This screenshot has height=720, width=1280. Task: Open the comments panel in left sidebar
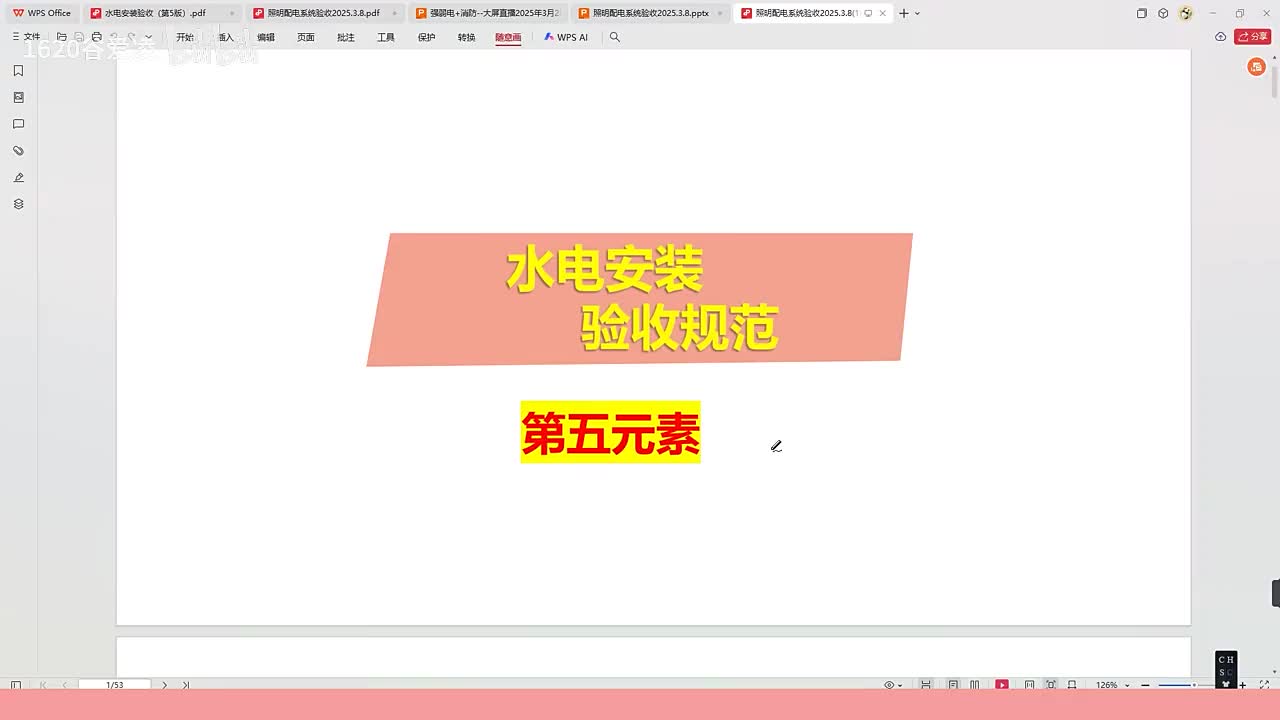point(18,124)
